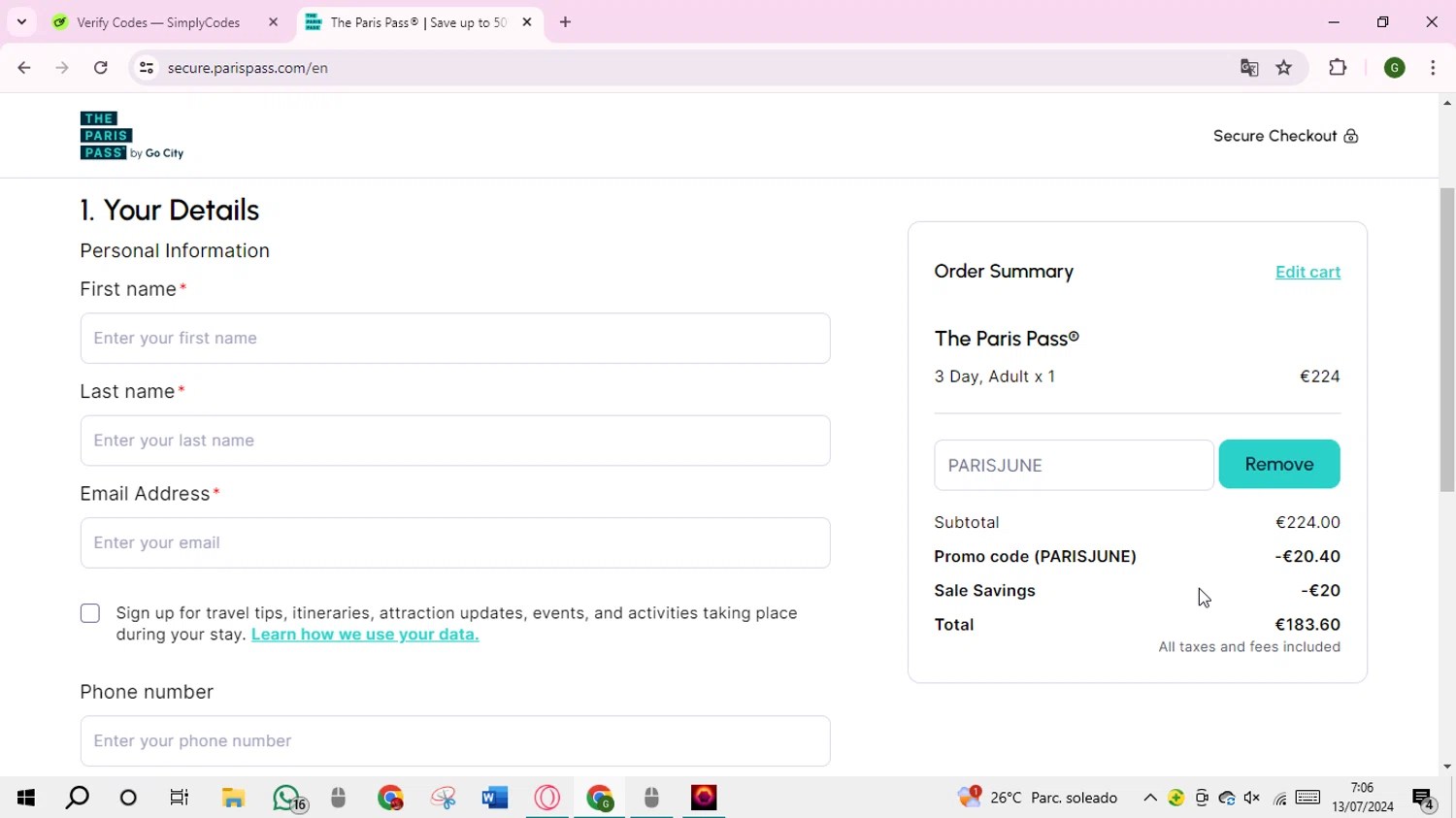The height and width of the screenshot is (818, 1456).
Task: Open Windows search from taskbar
Action: (77, 798)
